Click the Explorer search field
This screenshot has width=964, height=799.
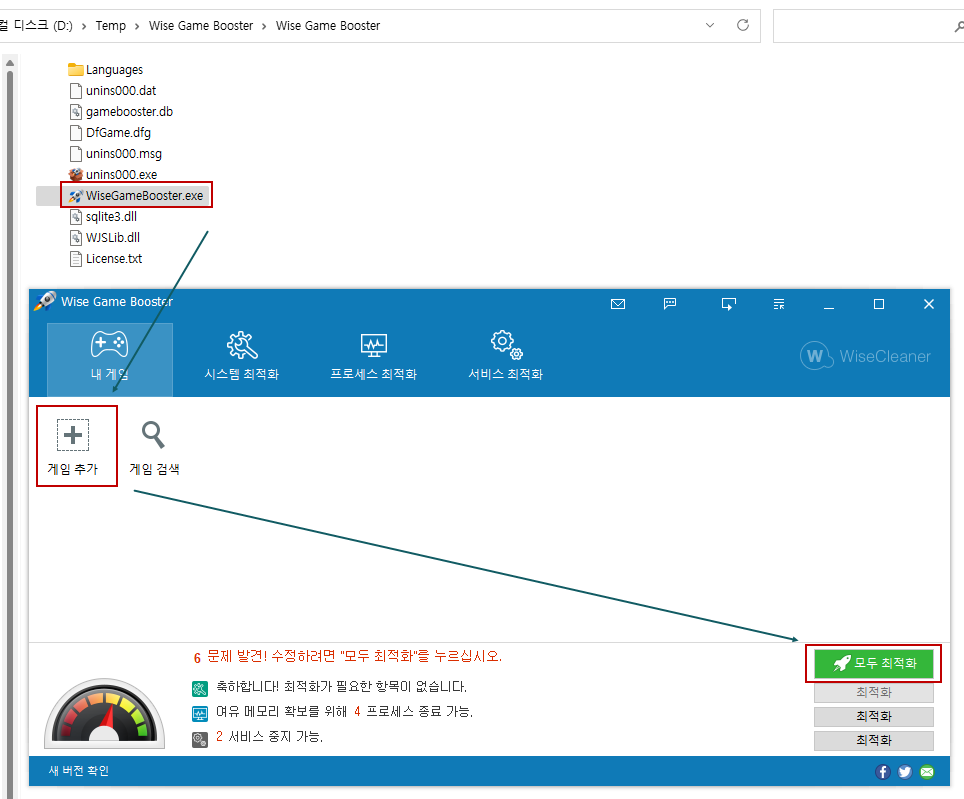coord(867,26)
